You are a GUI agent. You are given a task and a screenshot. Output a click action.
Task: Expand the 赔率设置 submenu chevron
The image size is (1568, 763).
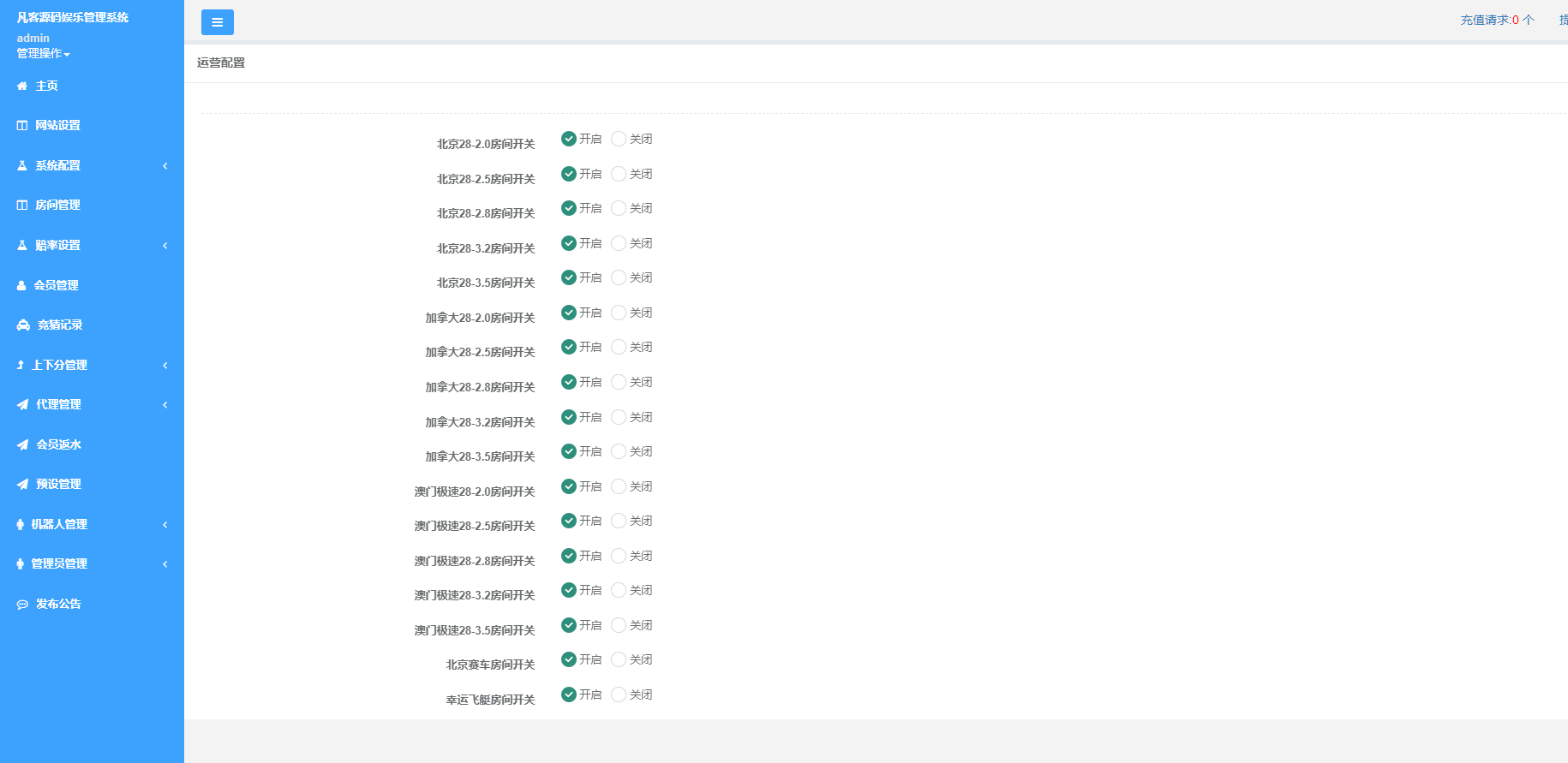pos(165,245)
